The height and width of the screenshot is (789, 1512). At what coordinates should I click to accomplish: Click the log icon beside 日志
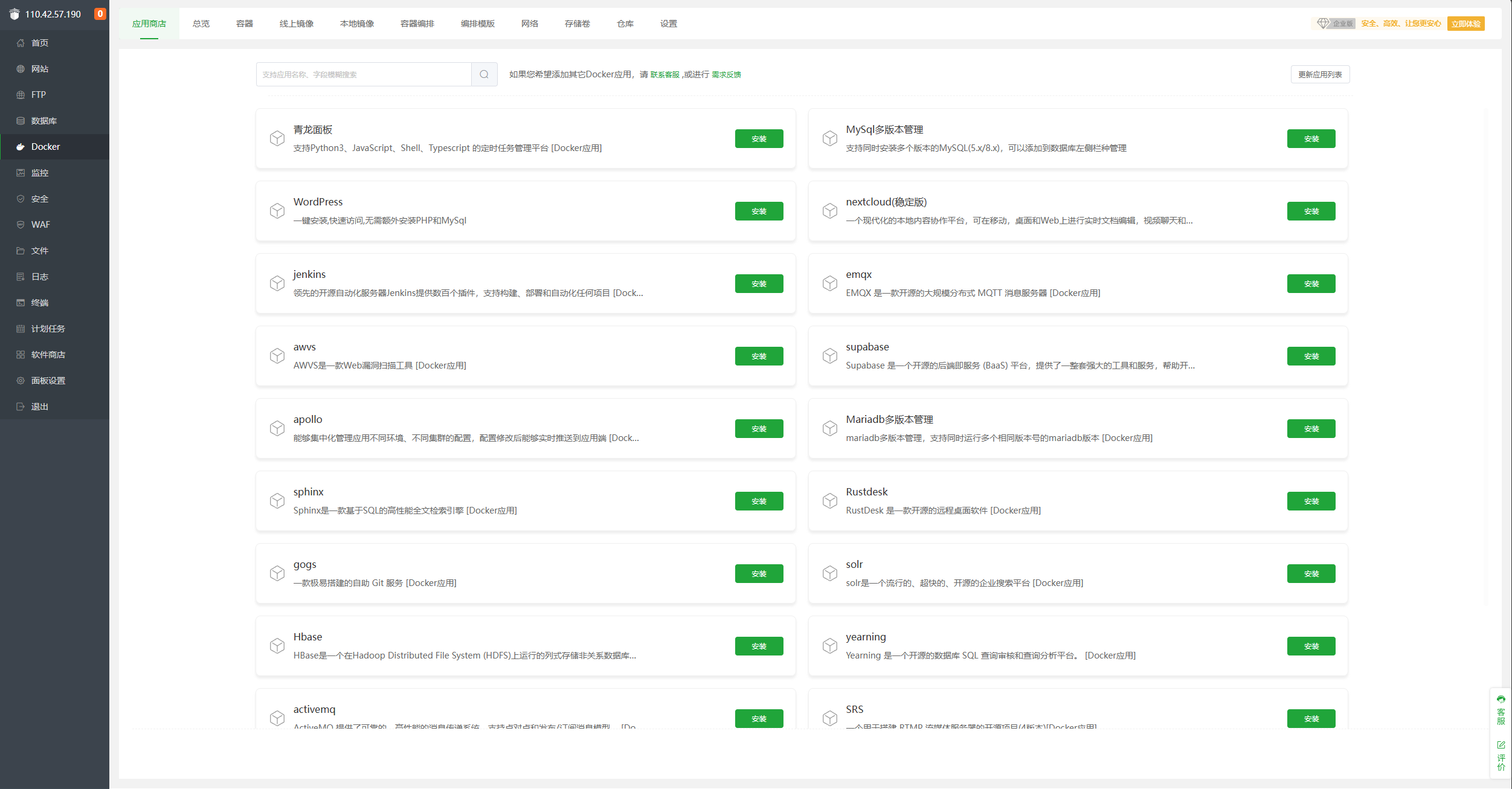coord(21,277)
